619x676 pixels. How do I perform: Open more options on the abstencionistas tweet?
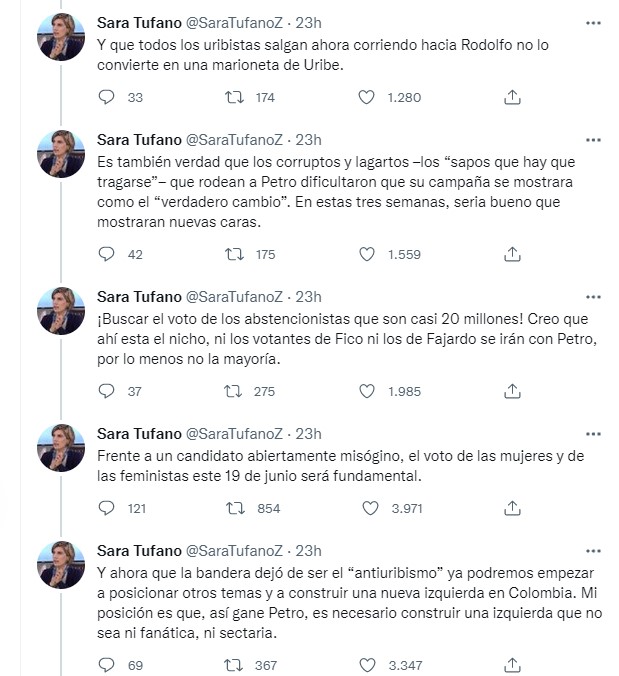[x=592, y=296]
